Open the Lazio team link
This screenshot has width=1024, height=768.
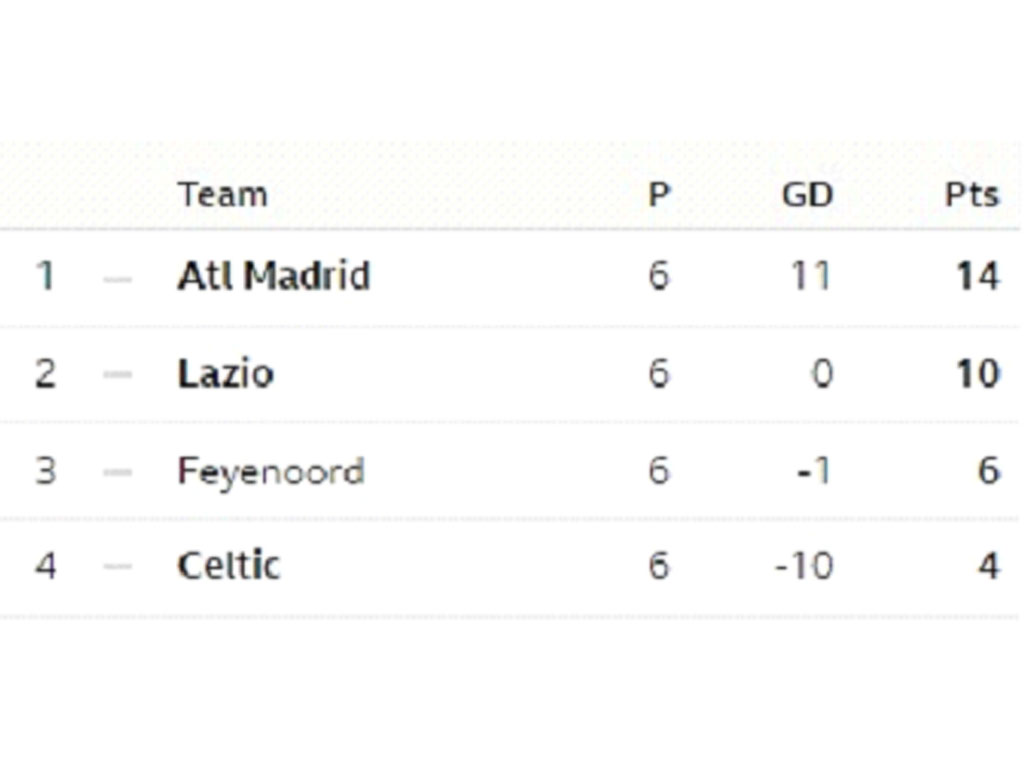225,374
